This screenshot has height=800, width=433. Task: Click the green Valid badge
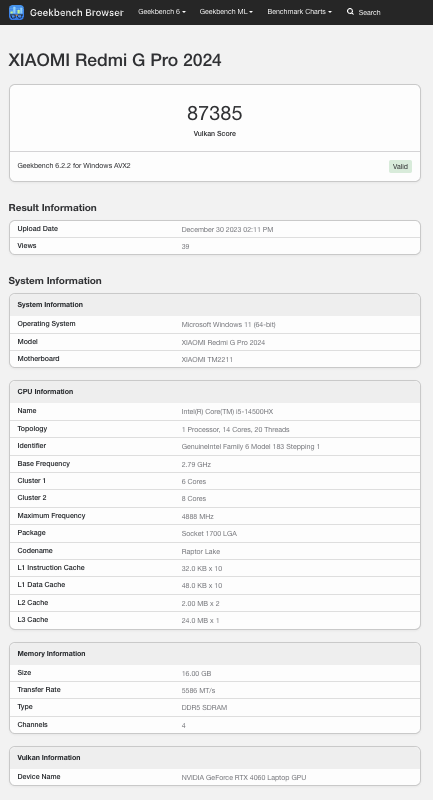tap(400, 166)
